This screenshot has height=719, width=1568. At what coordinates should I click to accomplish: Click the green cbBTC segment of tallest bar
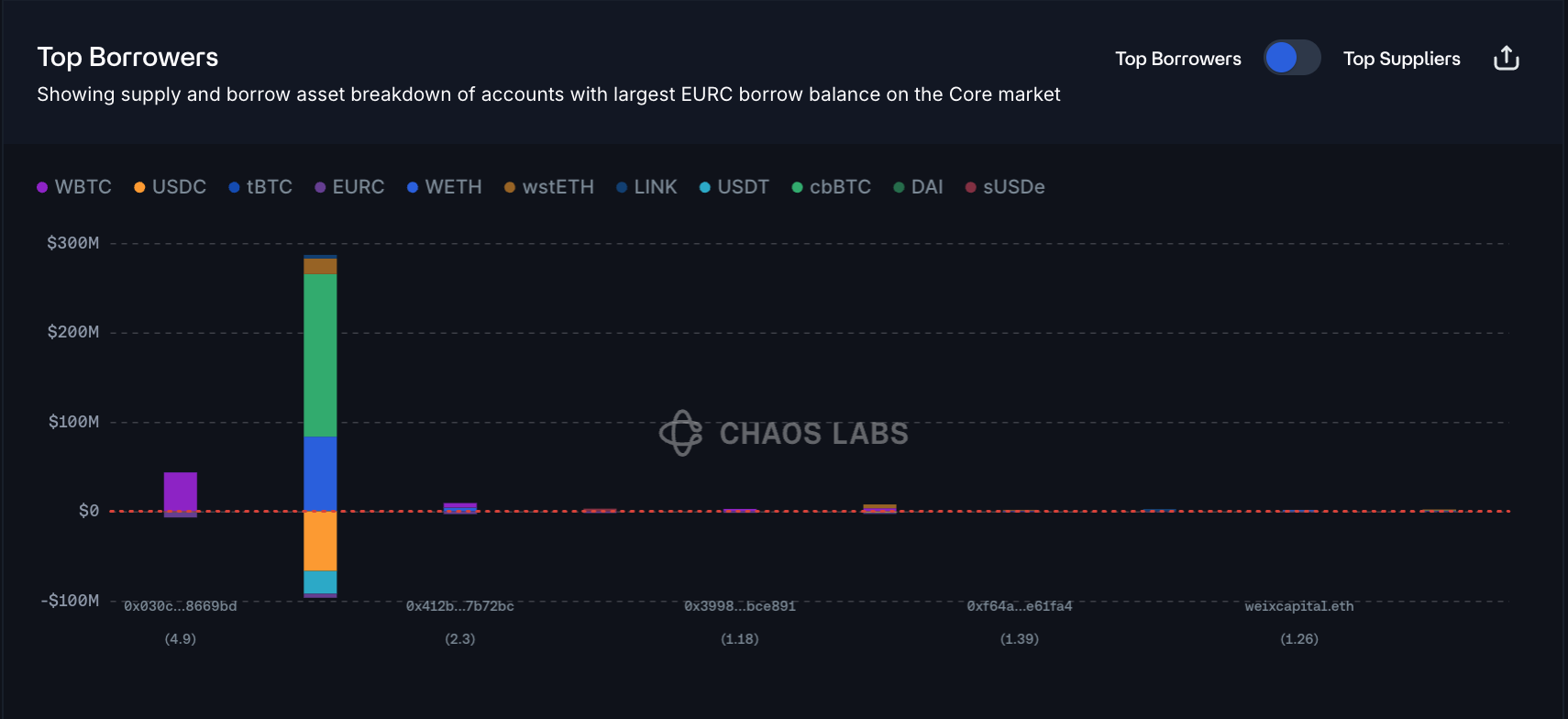click(x=320, y=356)
